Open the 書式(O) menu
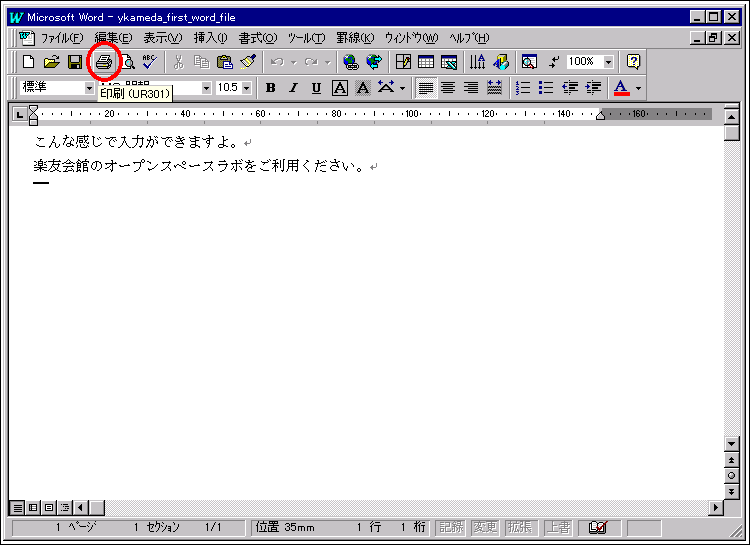Image resolution: width=750 pixels, height=545 pixels. (x=258, y=38)
